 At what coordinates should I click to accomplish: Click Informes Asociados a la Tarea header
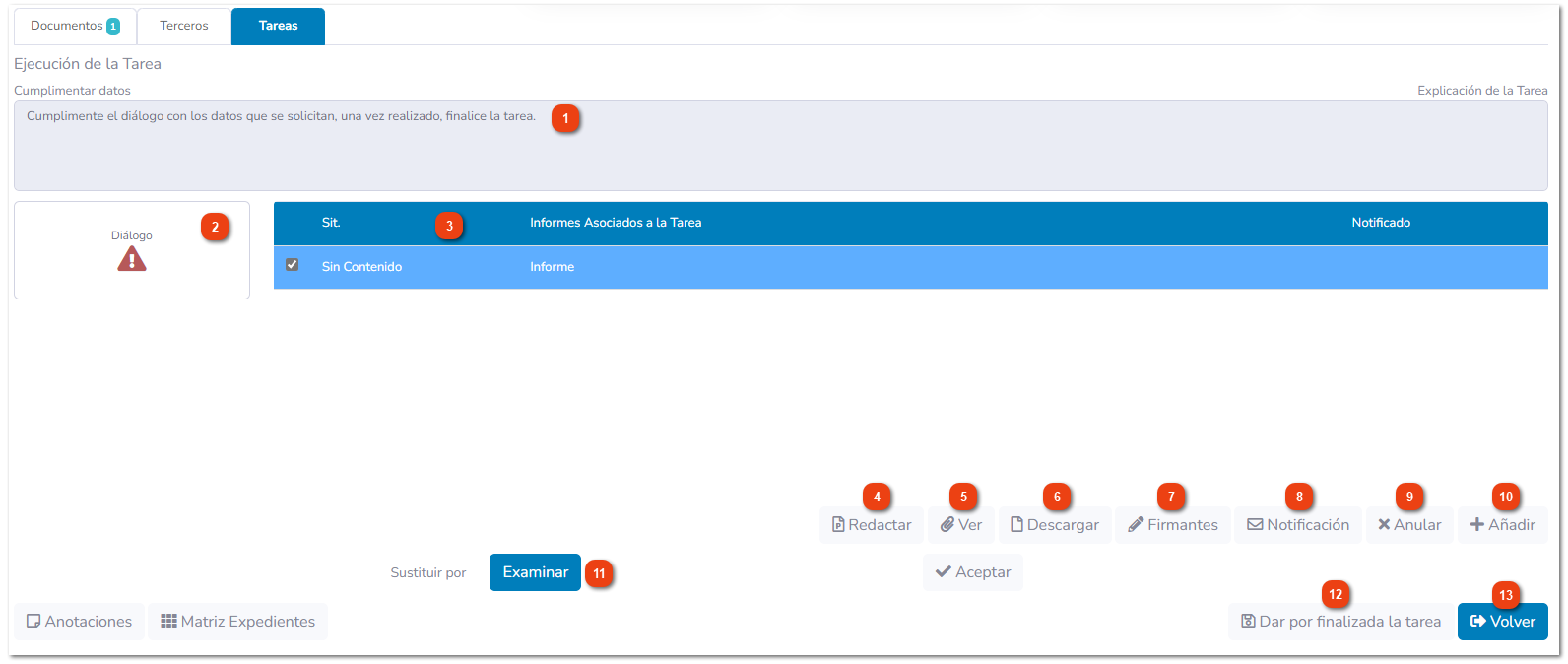616,223
